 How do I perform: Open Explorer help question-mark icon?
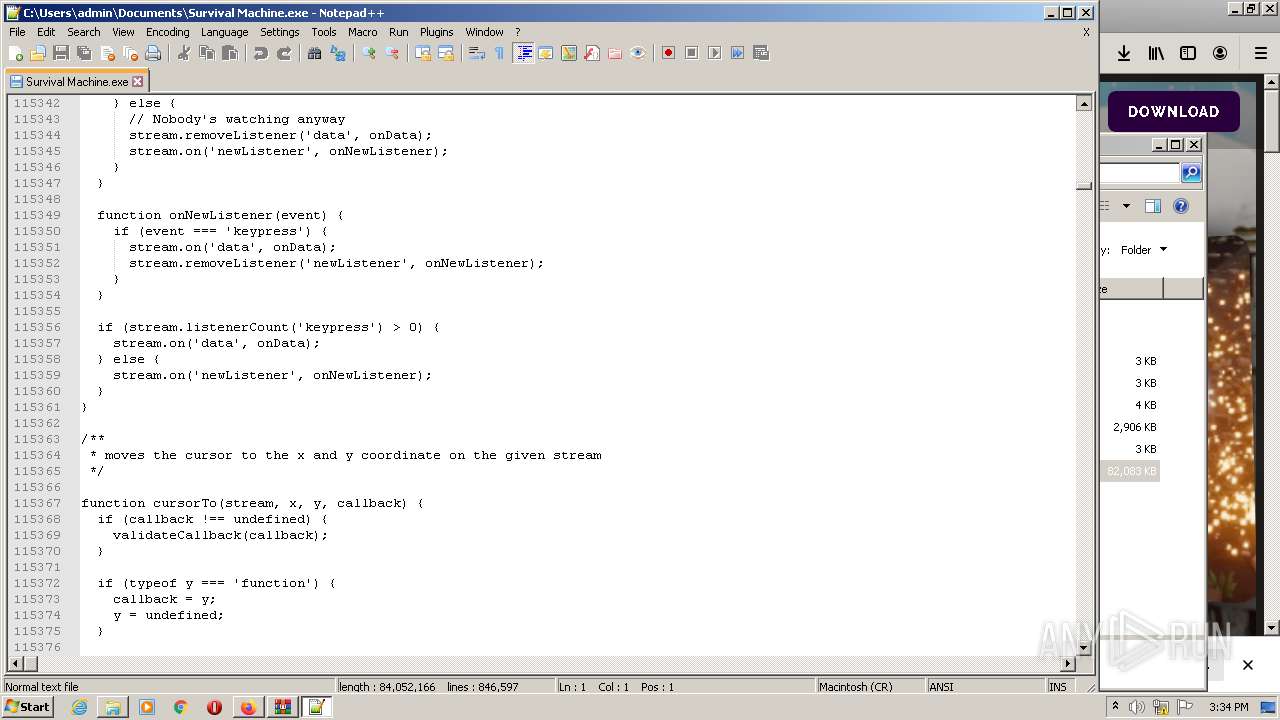pos(1181,206)
